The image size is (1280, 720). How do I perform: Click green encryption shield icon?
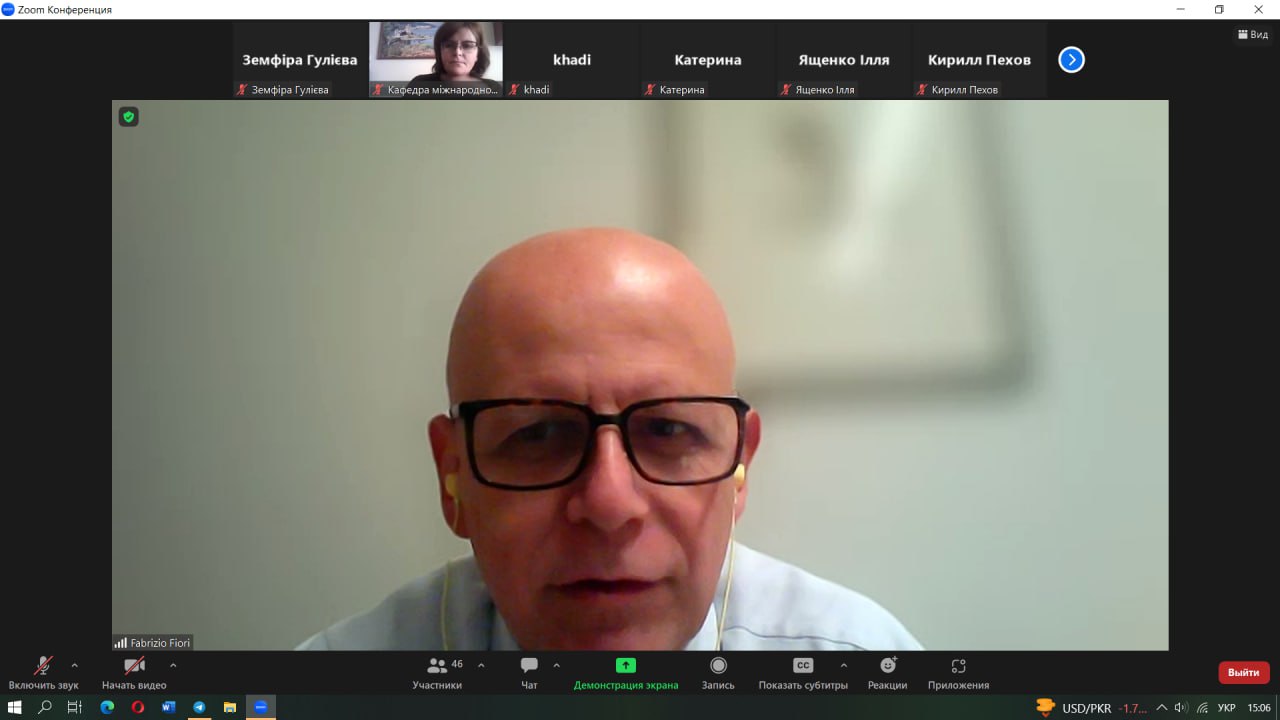[x=128, y=117]
